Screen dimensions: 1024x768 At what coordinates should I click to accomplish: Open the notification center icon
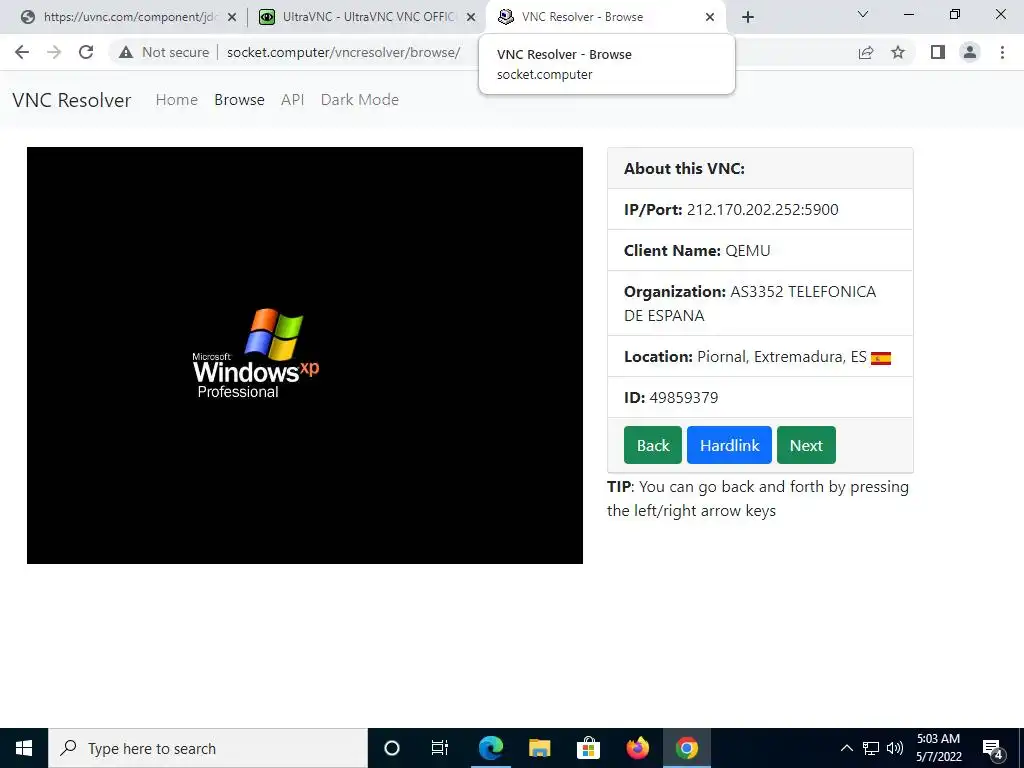click(993, 749)
